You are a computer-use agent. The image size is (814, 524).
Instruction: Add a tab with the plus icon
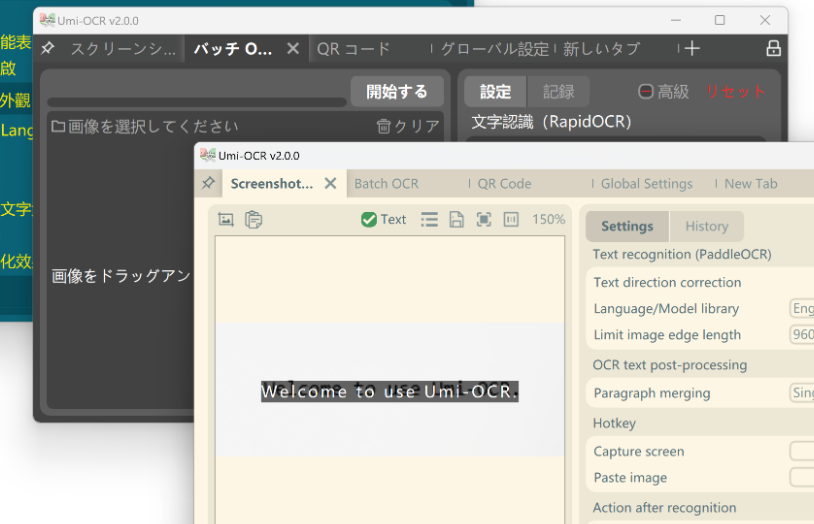pos(692,48)
